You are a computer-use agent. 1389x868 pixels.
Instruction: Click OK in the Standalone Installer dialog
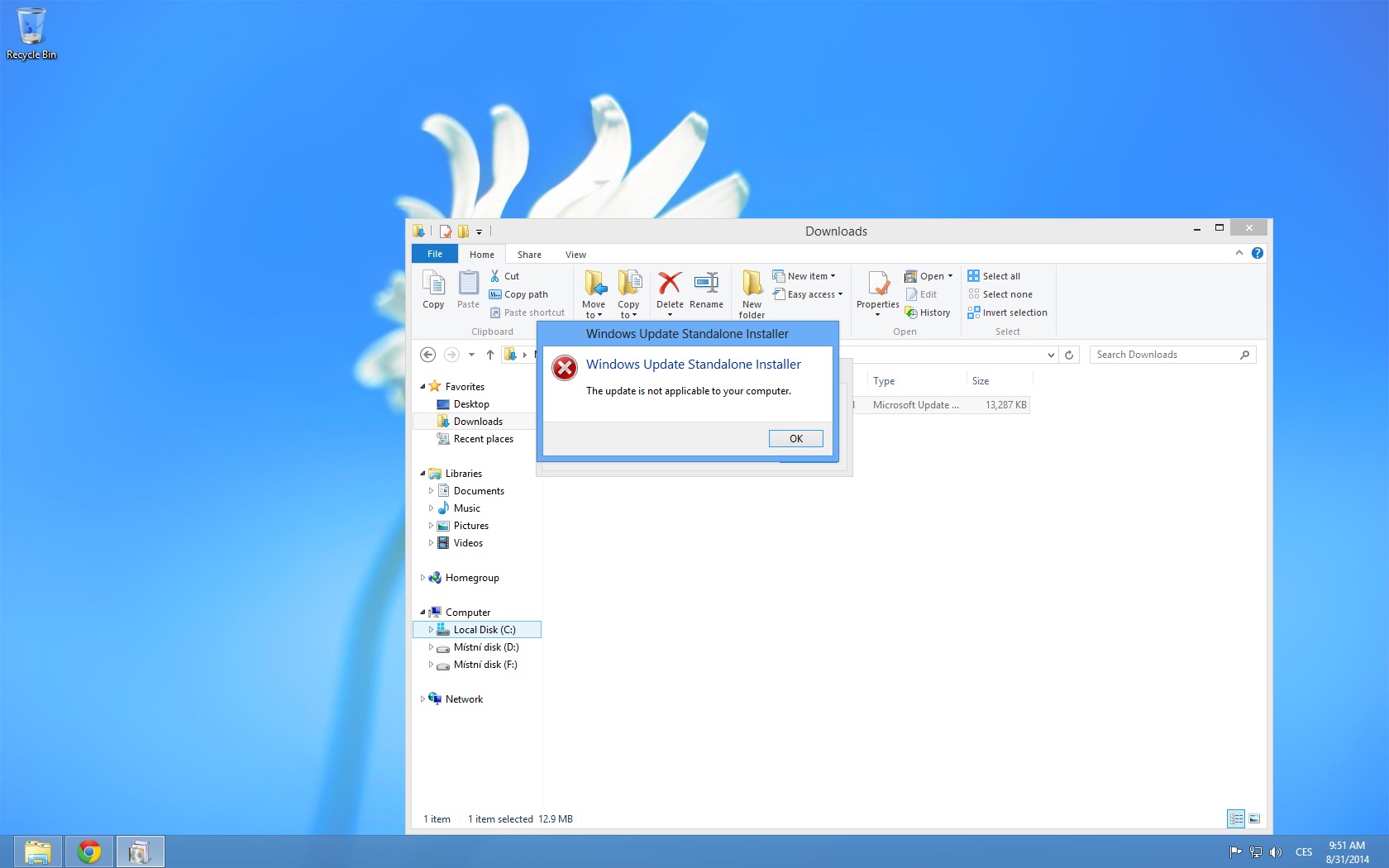point(795,439)
